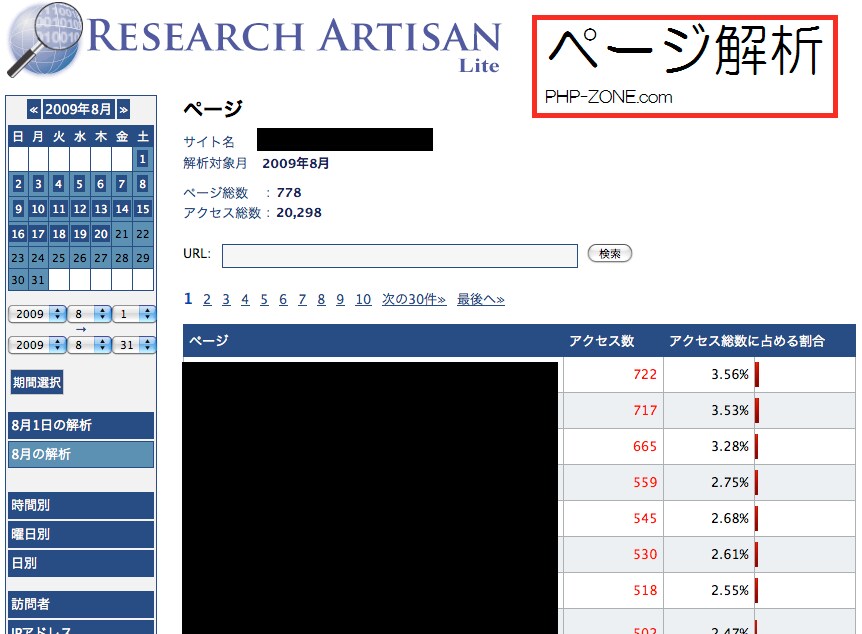Click access count value 559
Viewport: 862px width, 634px height.
(645, 482)
